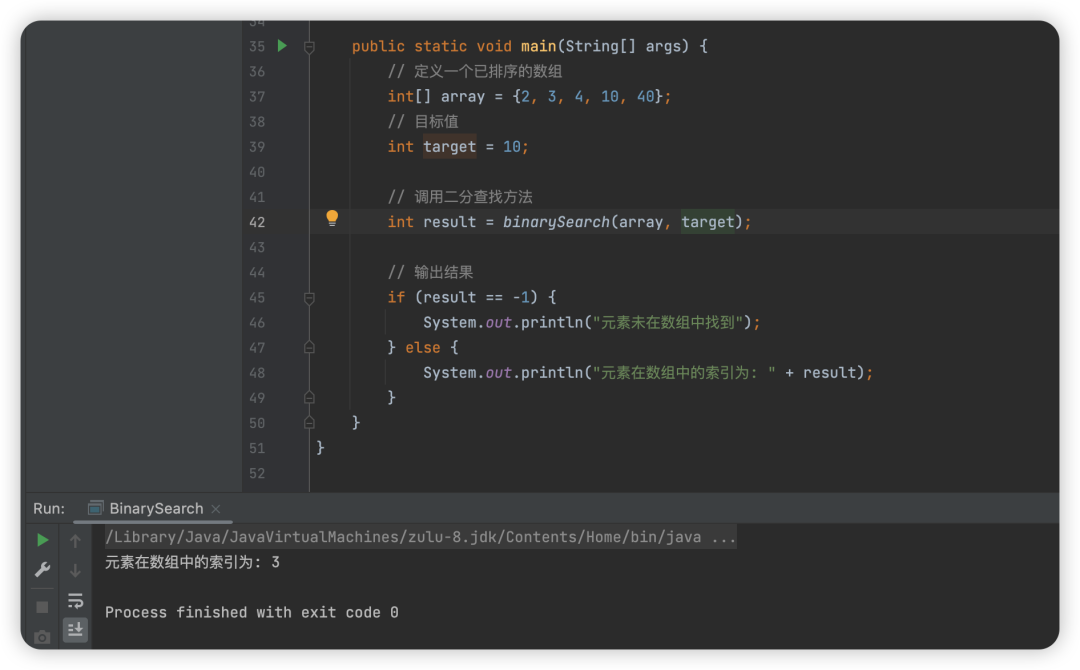The image size is (1080, 670).
Task: Click line number 42 in gutter
Action: pos(257,222)
